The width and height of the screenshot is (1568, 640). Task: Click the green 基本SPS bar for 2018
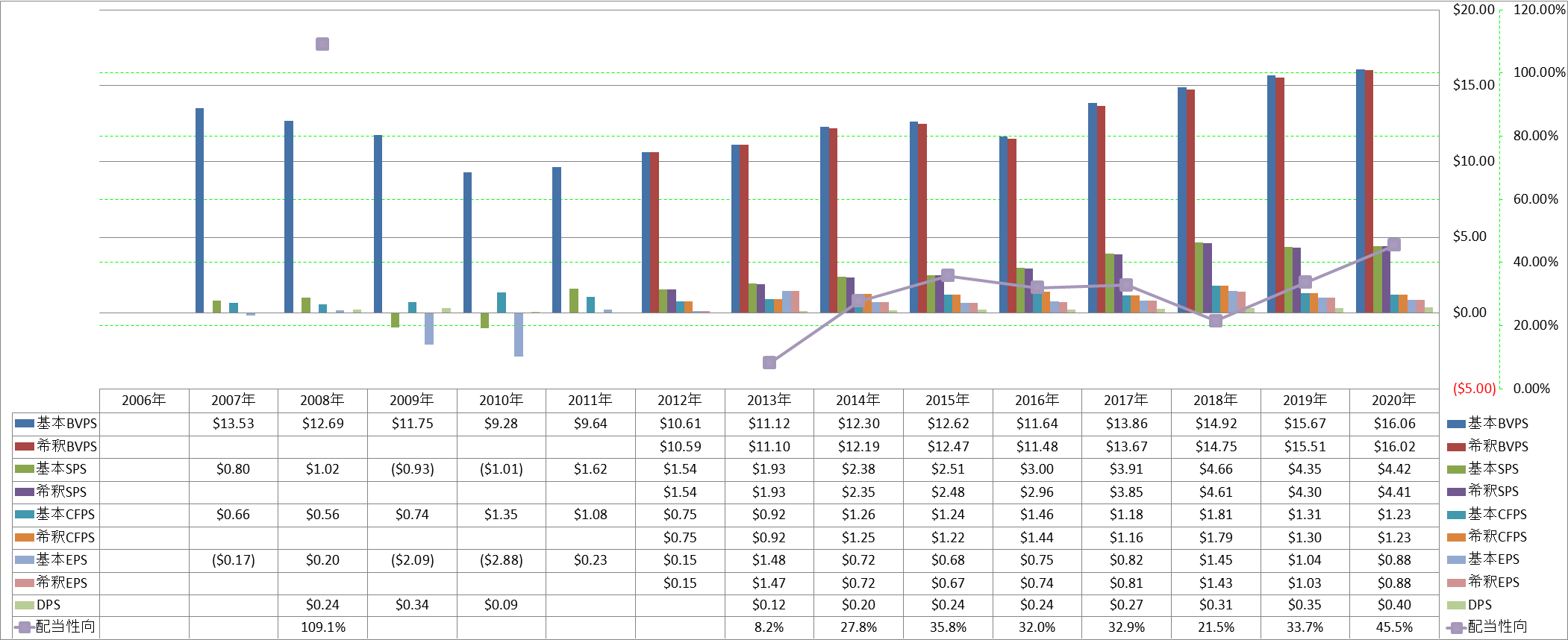(x=1199, y=277)
